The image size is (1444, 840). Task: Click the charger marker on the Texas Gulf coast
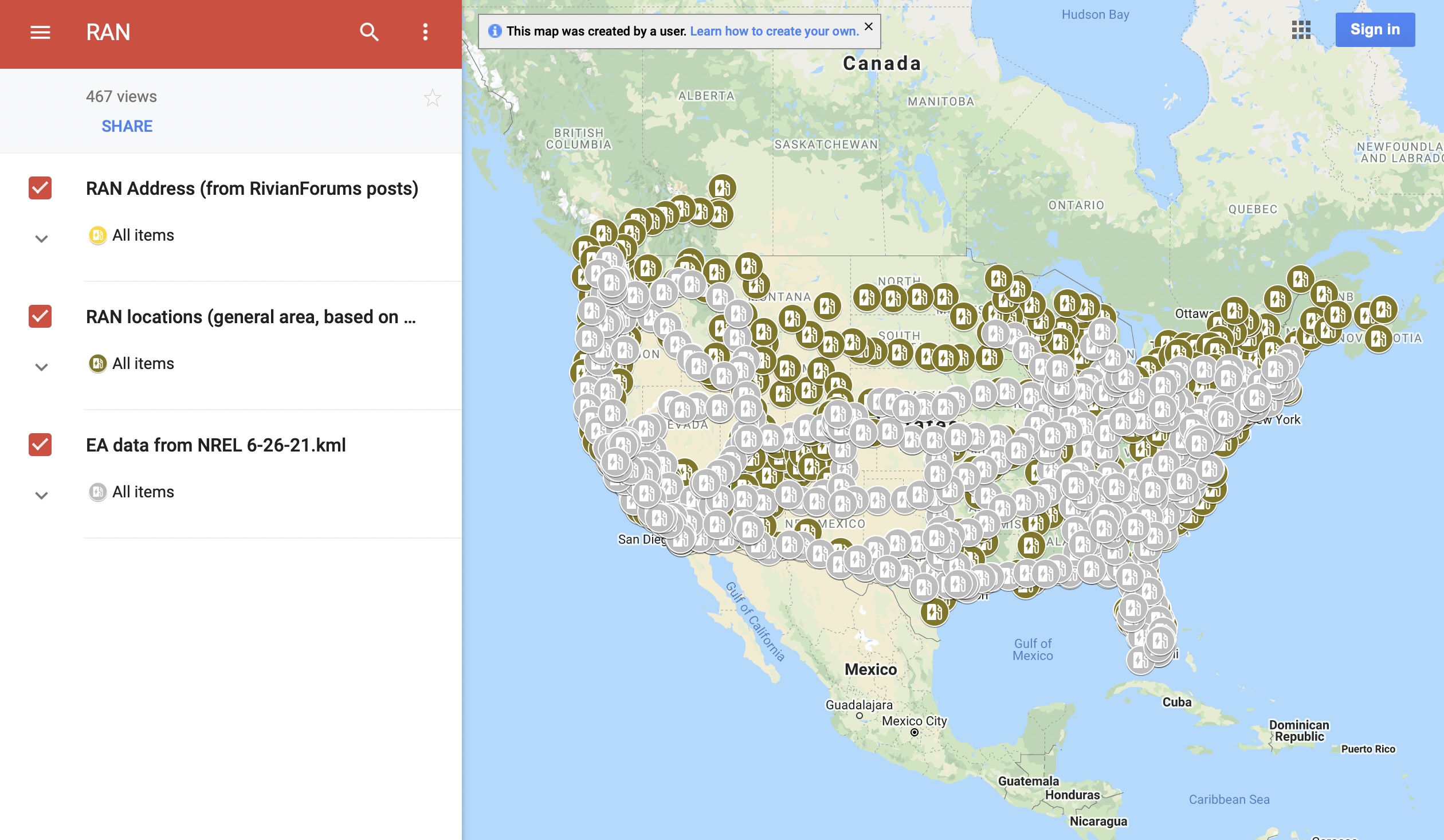click(934, 612)
